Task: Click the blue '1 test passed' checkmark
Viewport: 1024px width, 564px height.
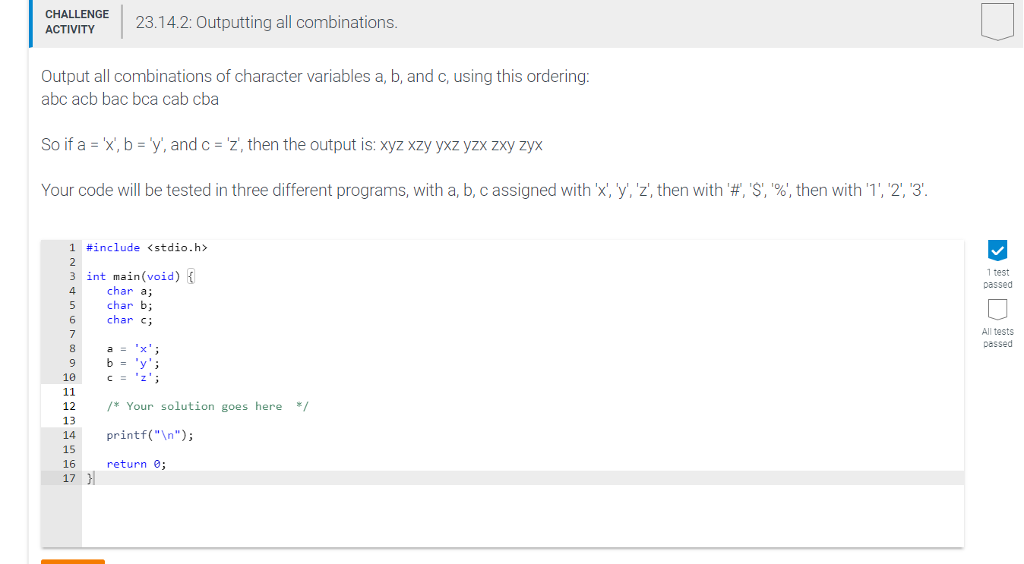Action: point(997,250)
